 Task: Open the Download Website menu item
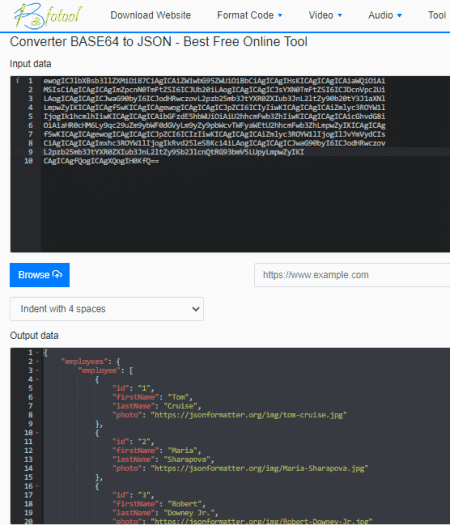[x=151, y=15]
